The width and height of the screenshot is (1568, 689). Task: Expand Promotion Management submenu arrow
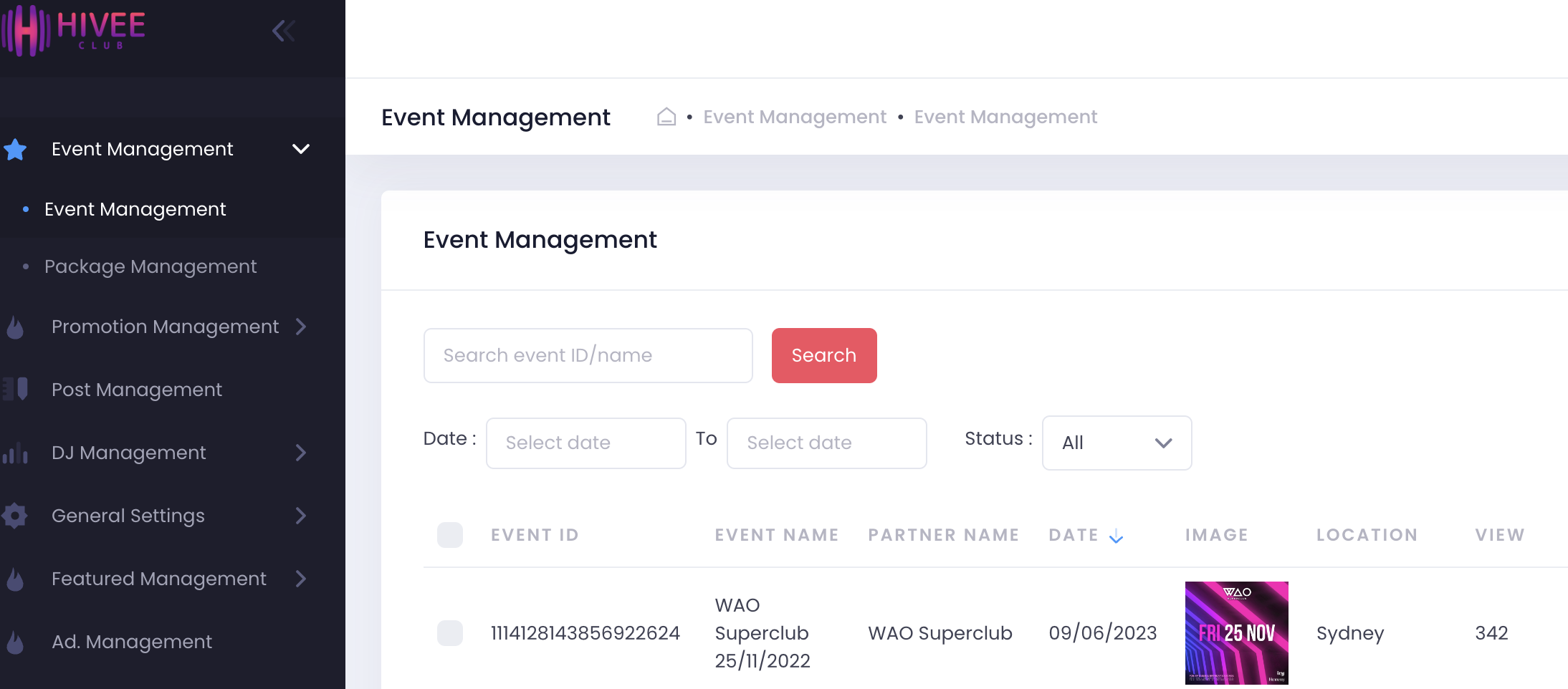coord(301,327)
